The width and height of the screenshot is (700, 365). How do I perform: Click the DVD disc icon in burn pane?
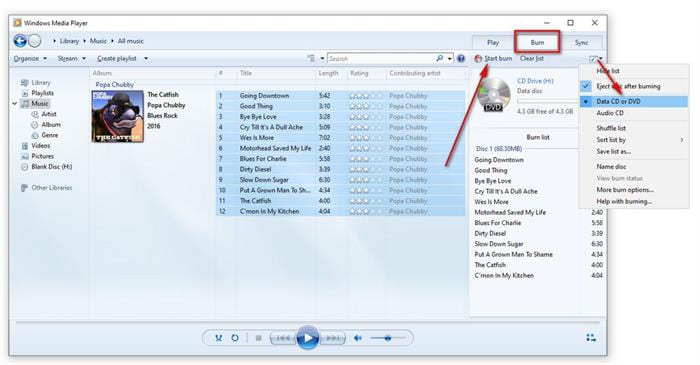[493, 95]
